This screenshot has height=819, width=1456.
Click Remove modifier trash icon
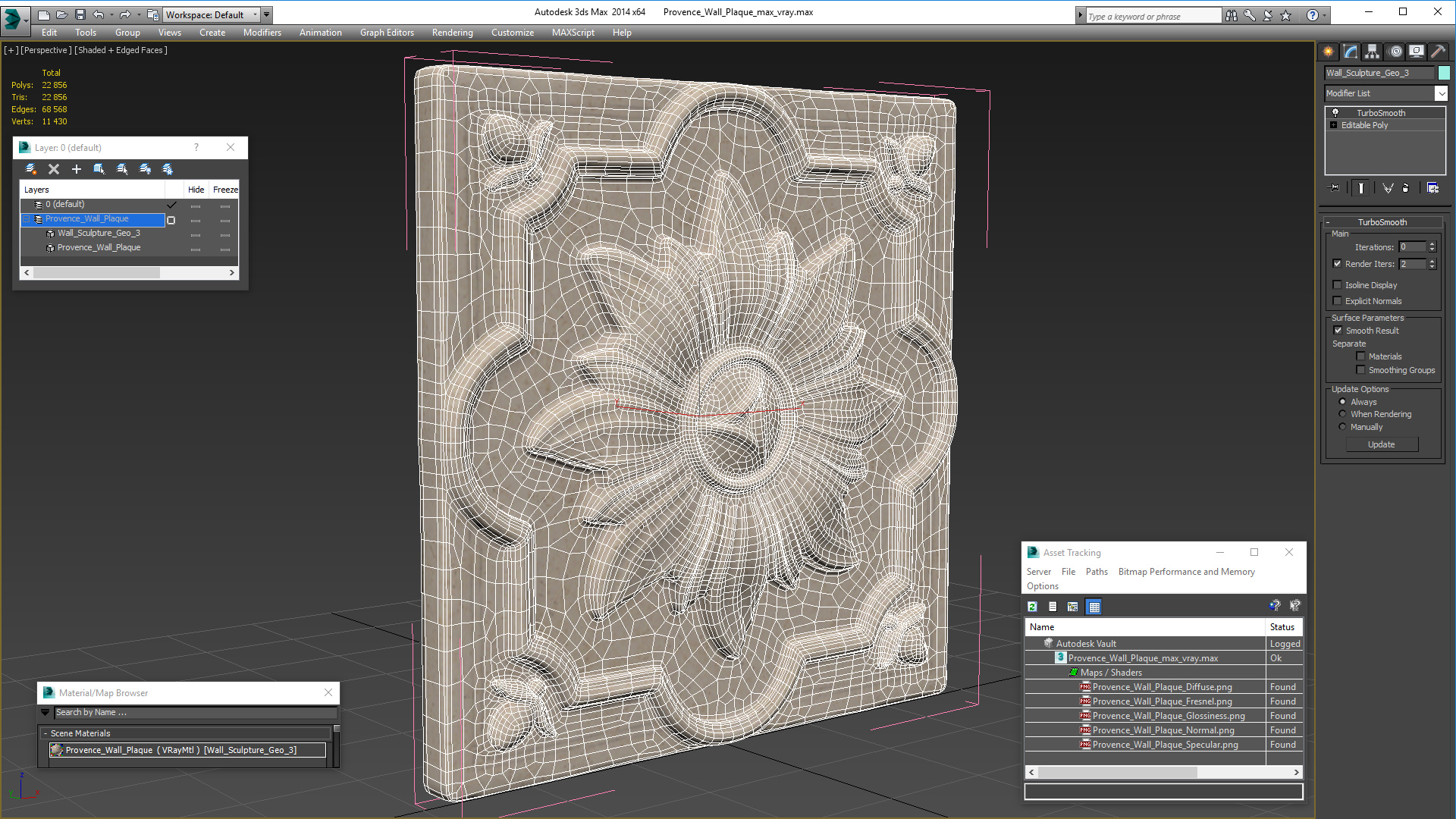click(1405, 188)
